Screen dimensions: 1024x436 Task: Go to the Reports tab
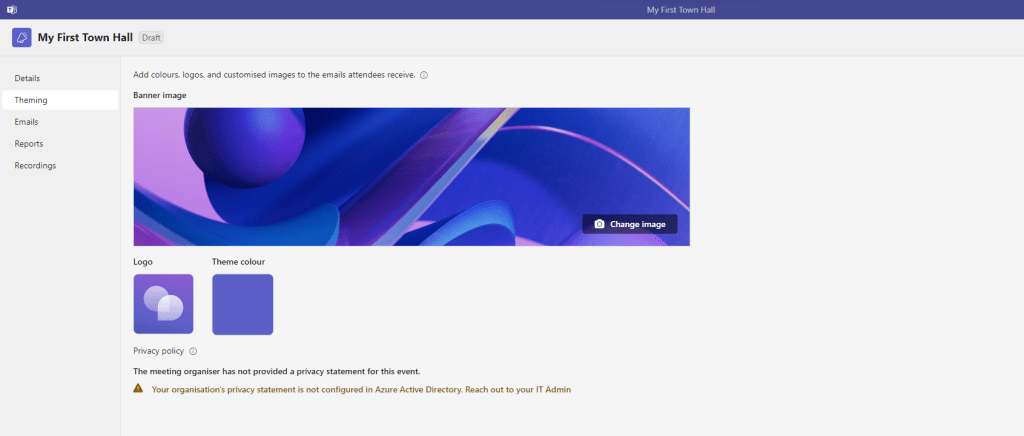tap(29, 144)
